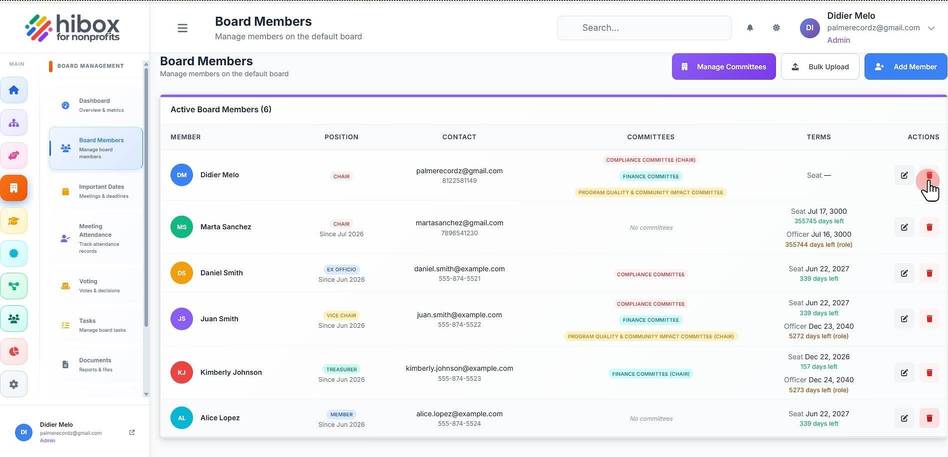Edit Marta Sanchez's member record
Image resolution: width=948 pixels, height=457 pixels.
[904, 227]
